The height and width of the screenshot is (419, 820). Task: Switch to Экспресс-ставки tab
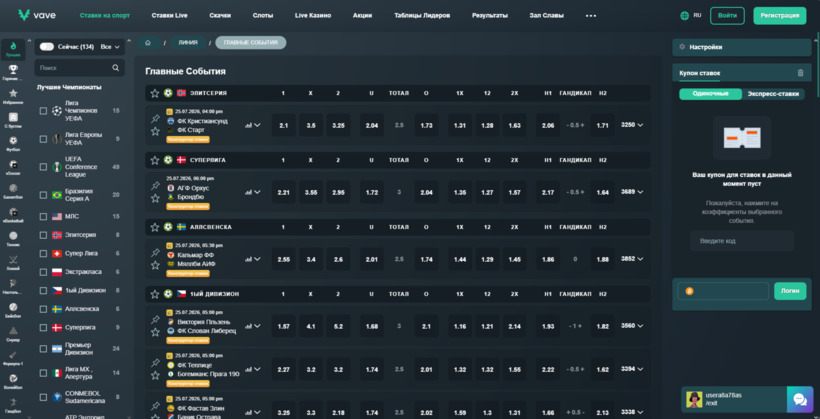[773, 94]
